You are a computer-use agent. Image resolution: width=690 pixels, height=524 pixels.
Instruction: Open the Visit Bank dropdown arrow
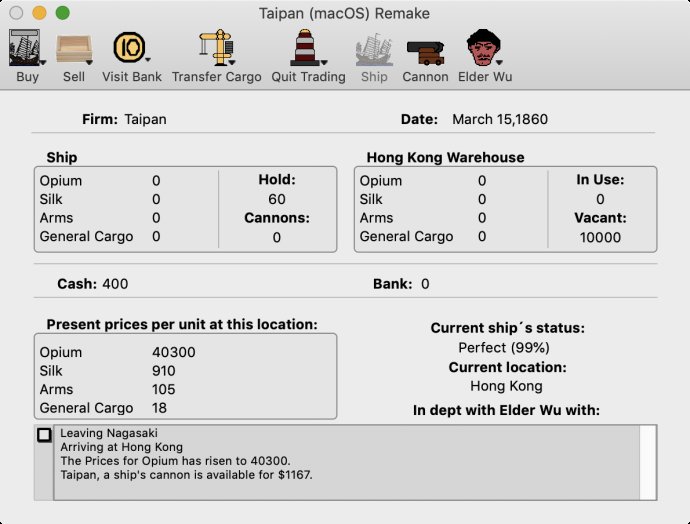148,59
